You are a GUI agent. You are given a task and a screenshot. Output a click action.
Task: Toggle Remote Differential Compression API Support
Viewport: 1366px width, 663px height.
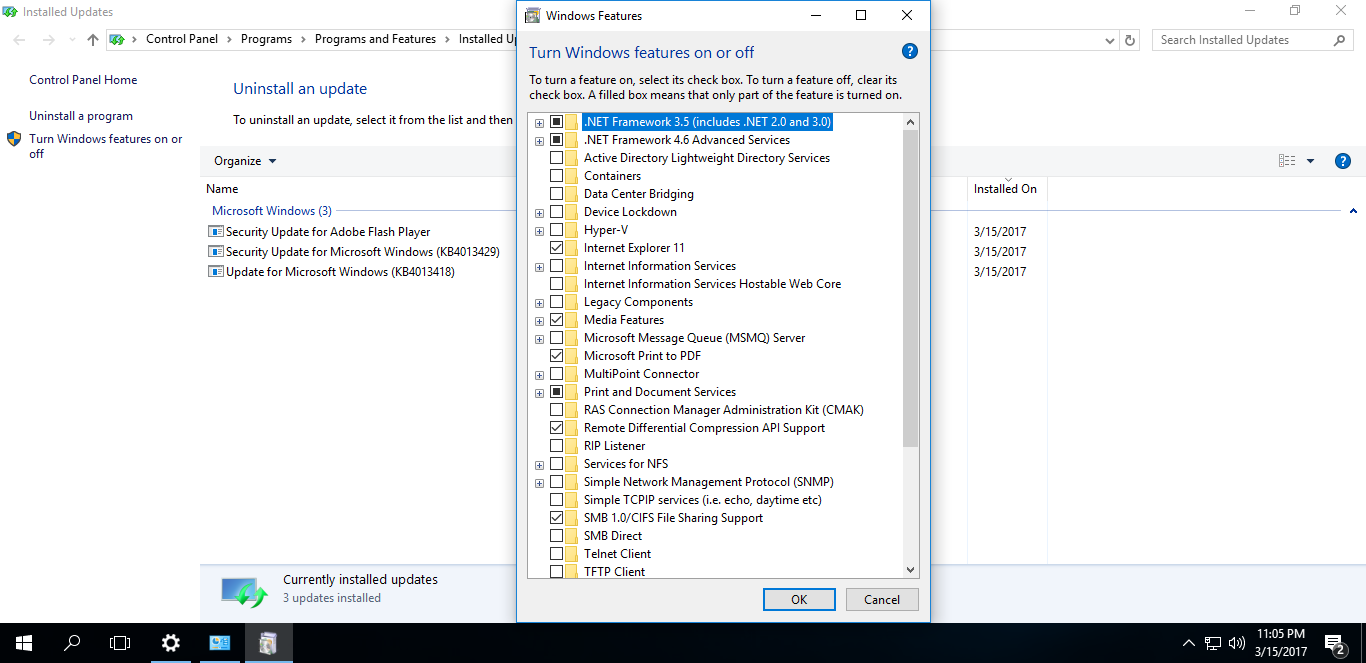click(x=556, y=428)
